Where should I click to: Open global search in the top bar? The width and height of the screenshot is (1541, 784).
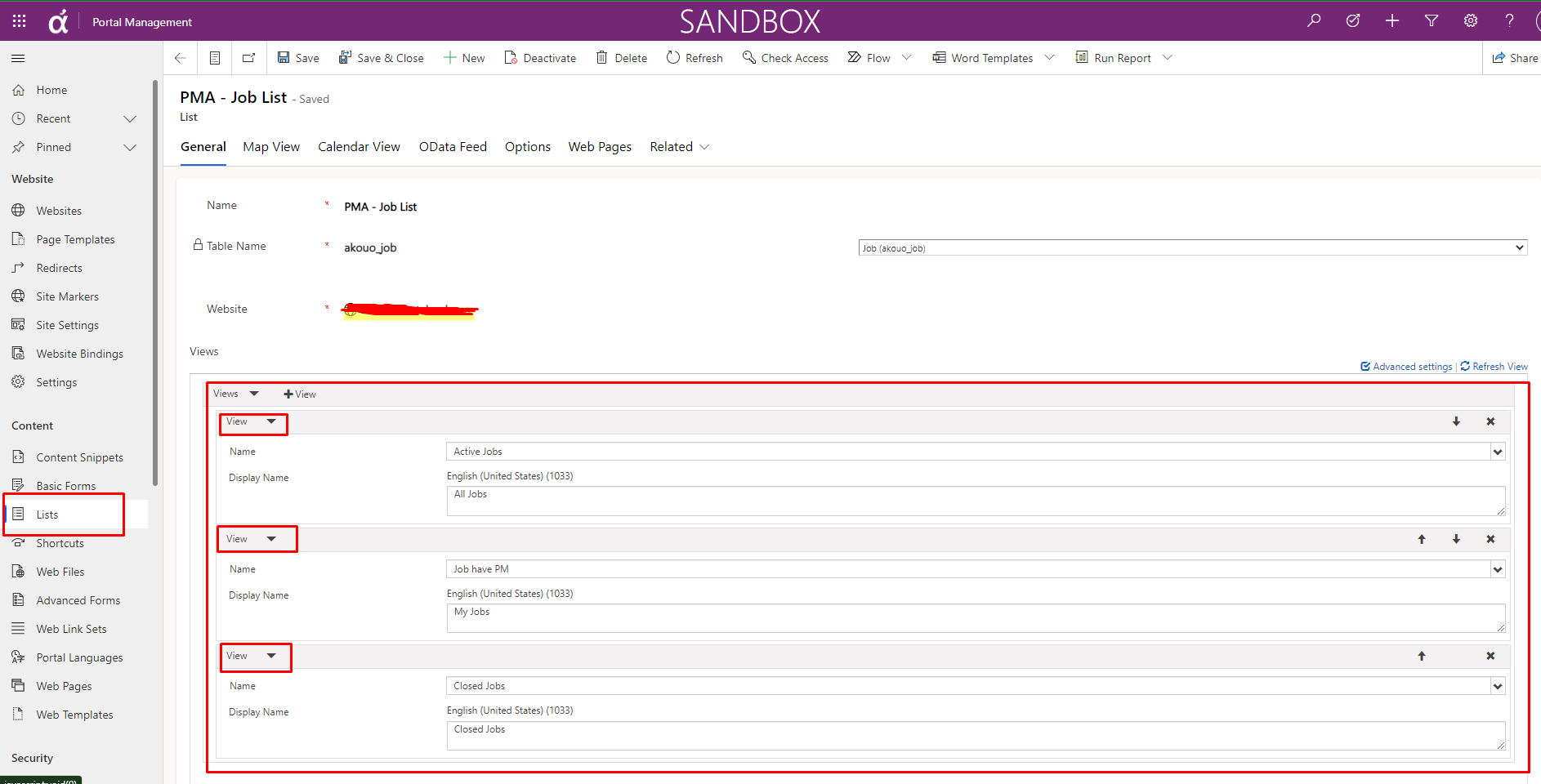click(x=1313, y=20)
